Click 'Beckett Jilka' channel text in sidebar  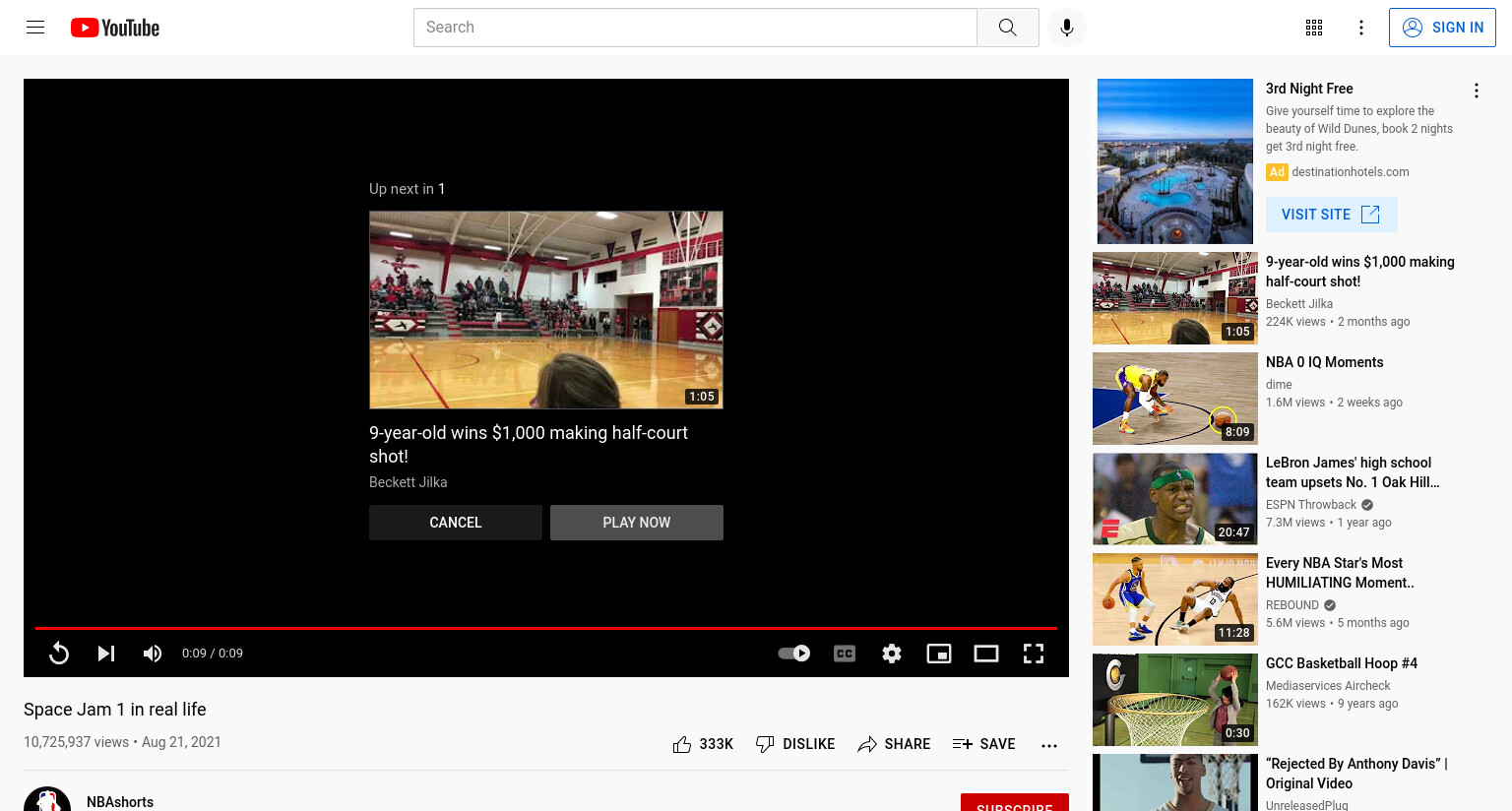[1299, 304]
